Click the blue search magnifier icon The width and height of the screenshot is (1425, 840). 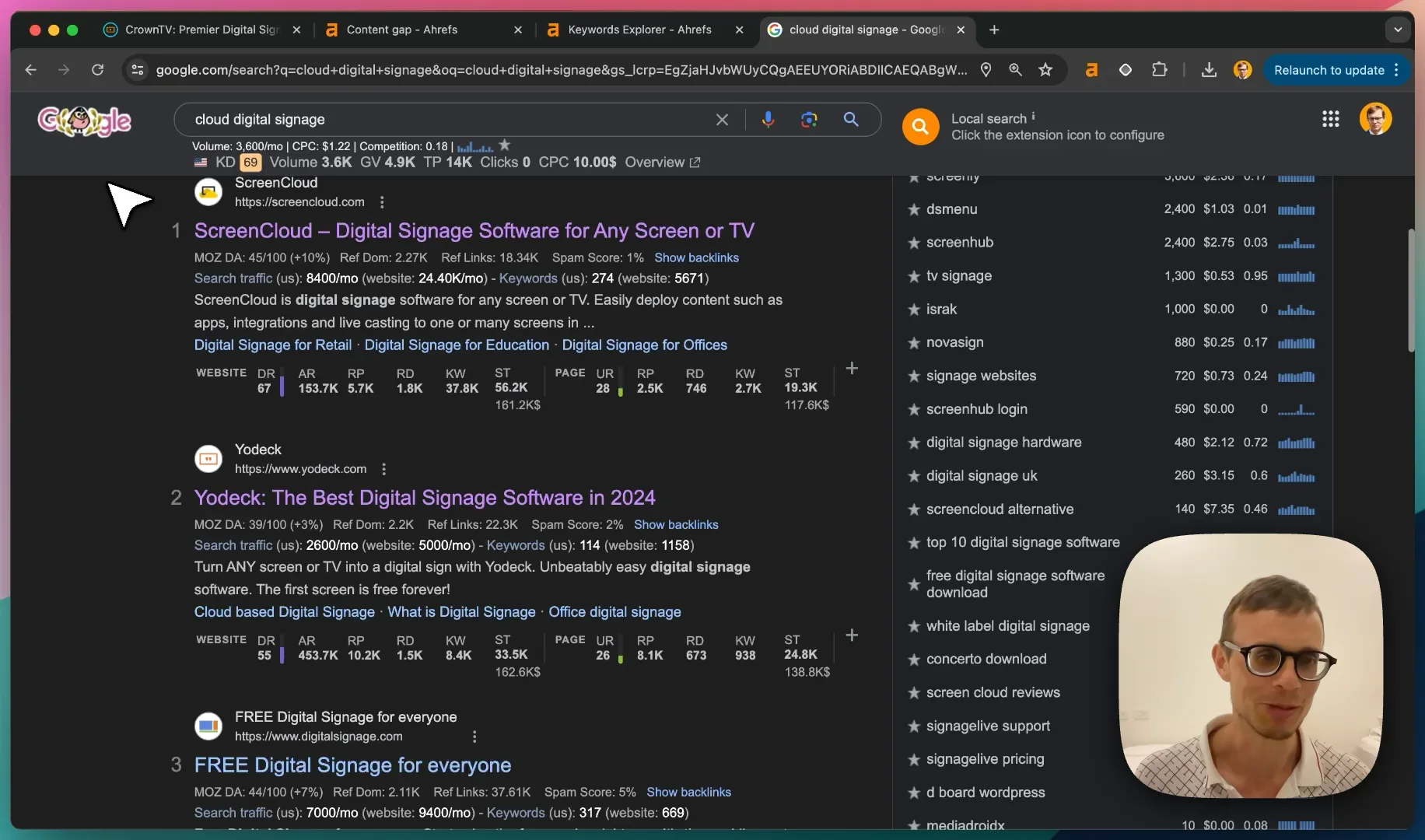pyautogui.click(x=851, y=120)
